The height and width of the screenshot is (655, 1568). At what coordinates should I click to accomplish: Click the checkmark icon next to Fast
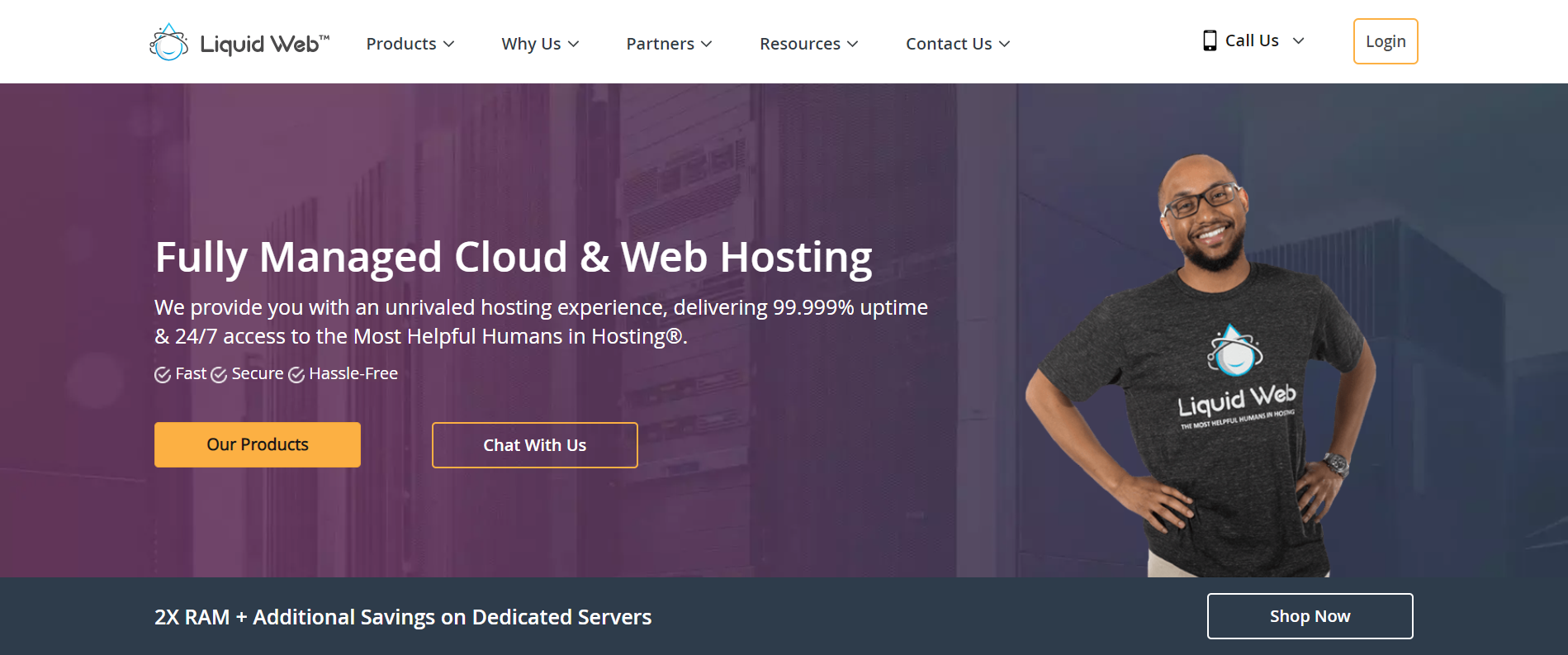[x=163, y=375]
